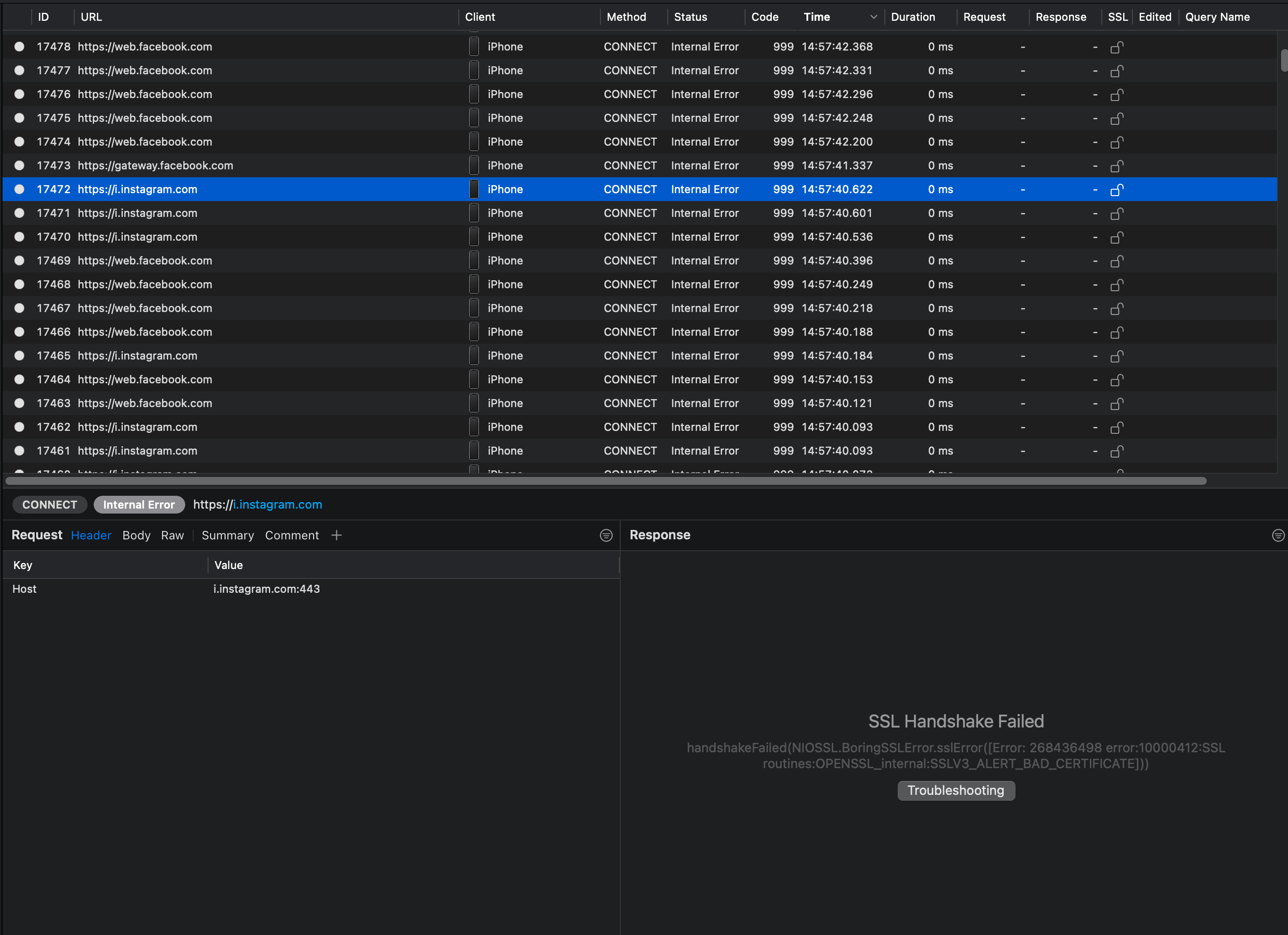Click the SSL lock icon on row 17465
1288x935 pixels.
1117,356
